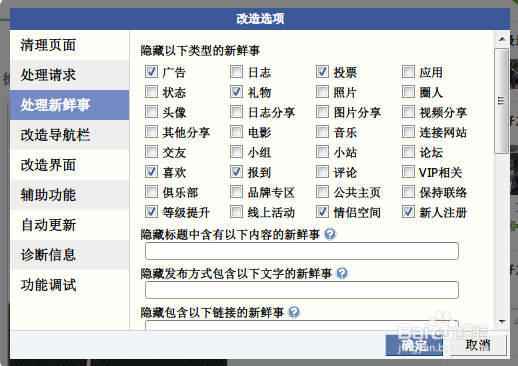518x366 pixels.
Task: Open help icon for link filter
Action: (x=294, y=312)
